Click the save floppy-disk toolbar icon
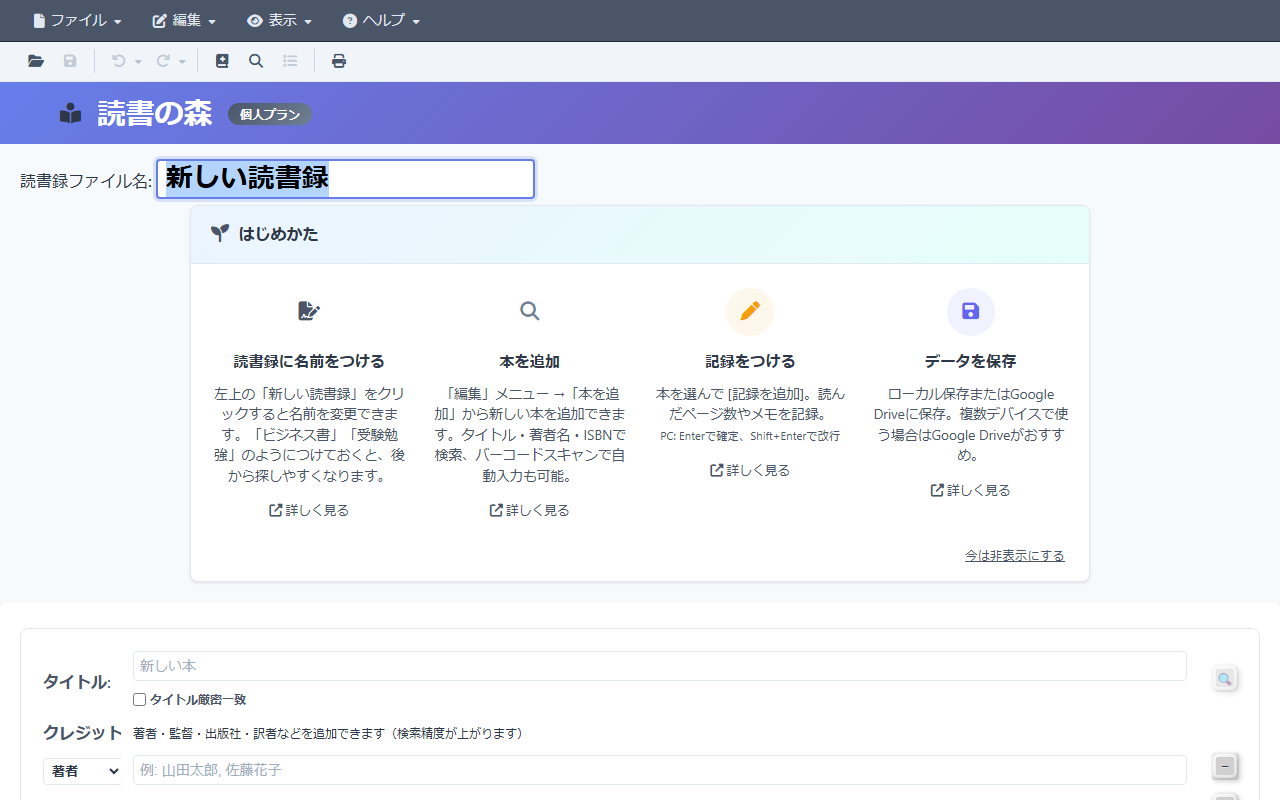1280x800 pixels. tap(70, 61)
